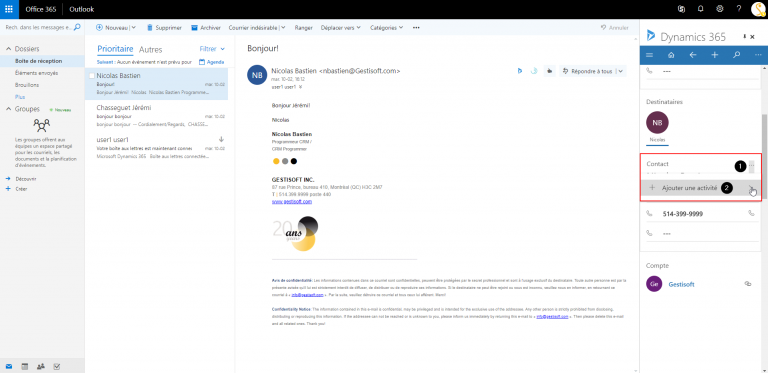Expand recipients chevron beside user1 user1

(301, 87)
